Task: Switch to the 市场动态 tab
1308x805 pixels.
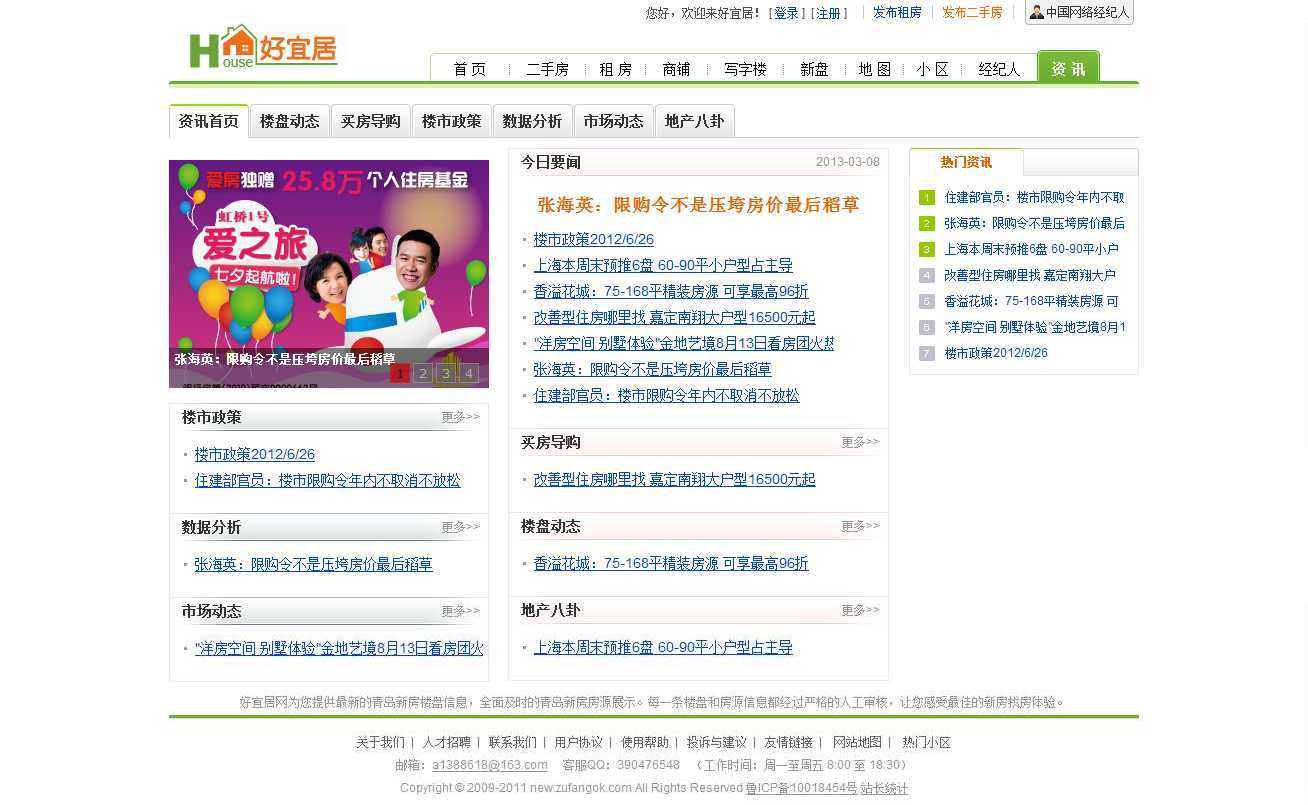Action: point(614,121)
